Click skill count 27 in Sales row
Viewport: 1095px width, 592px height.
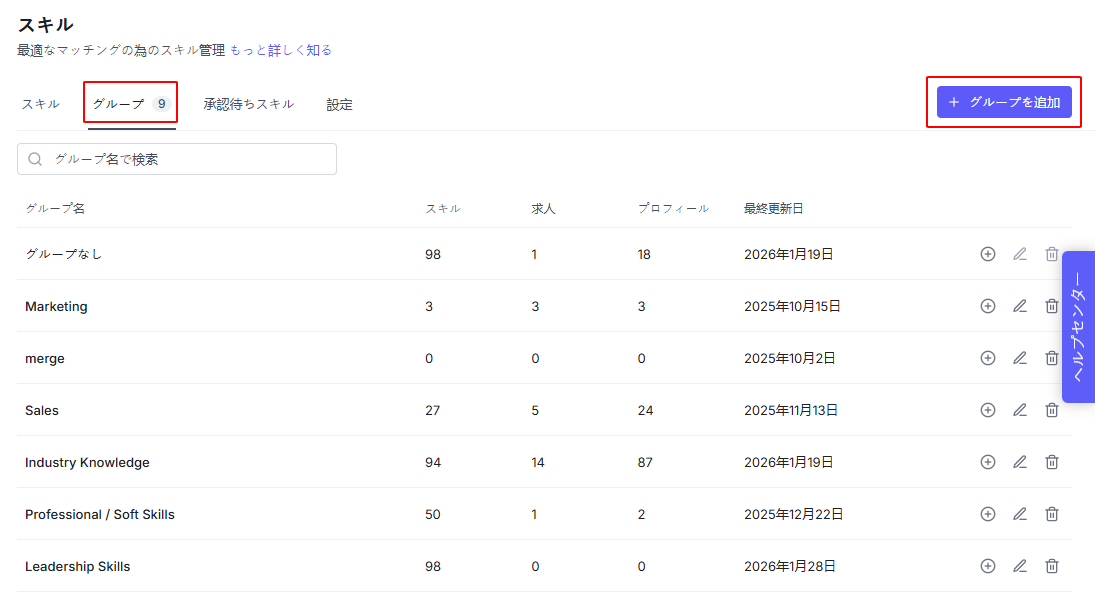(x=433, y=410)
